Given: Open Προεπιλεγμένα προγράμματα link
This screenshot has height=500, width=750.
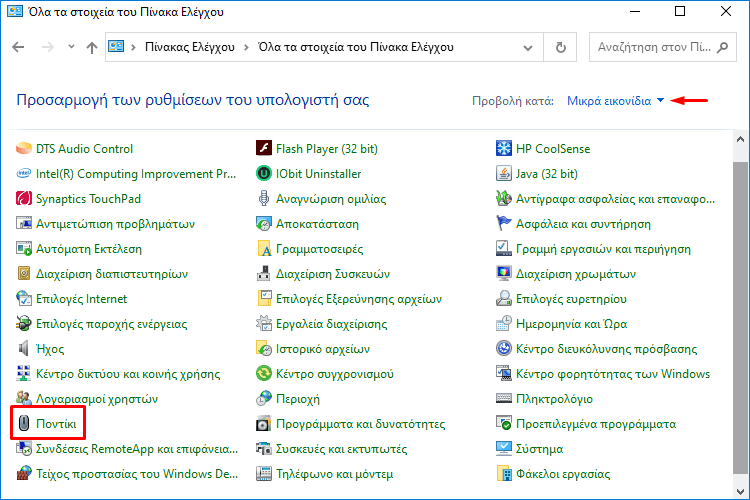Looking at the screenshot, I should pos(596,424).
